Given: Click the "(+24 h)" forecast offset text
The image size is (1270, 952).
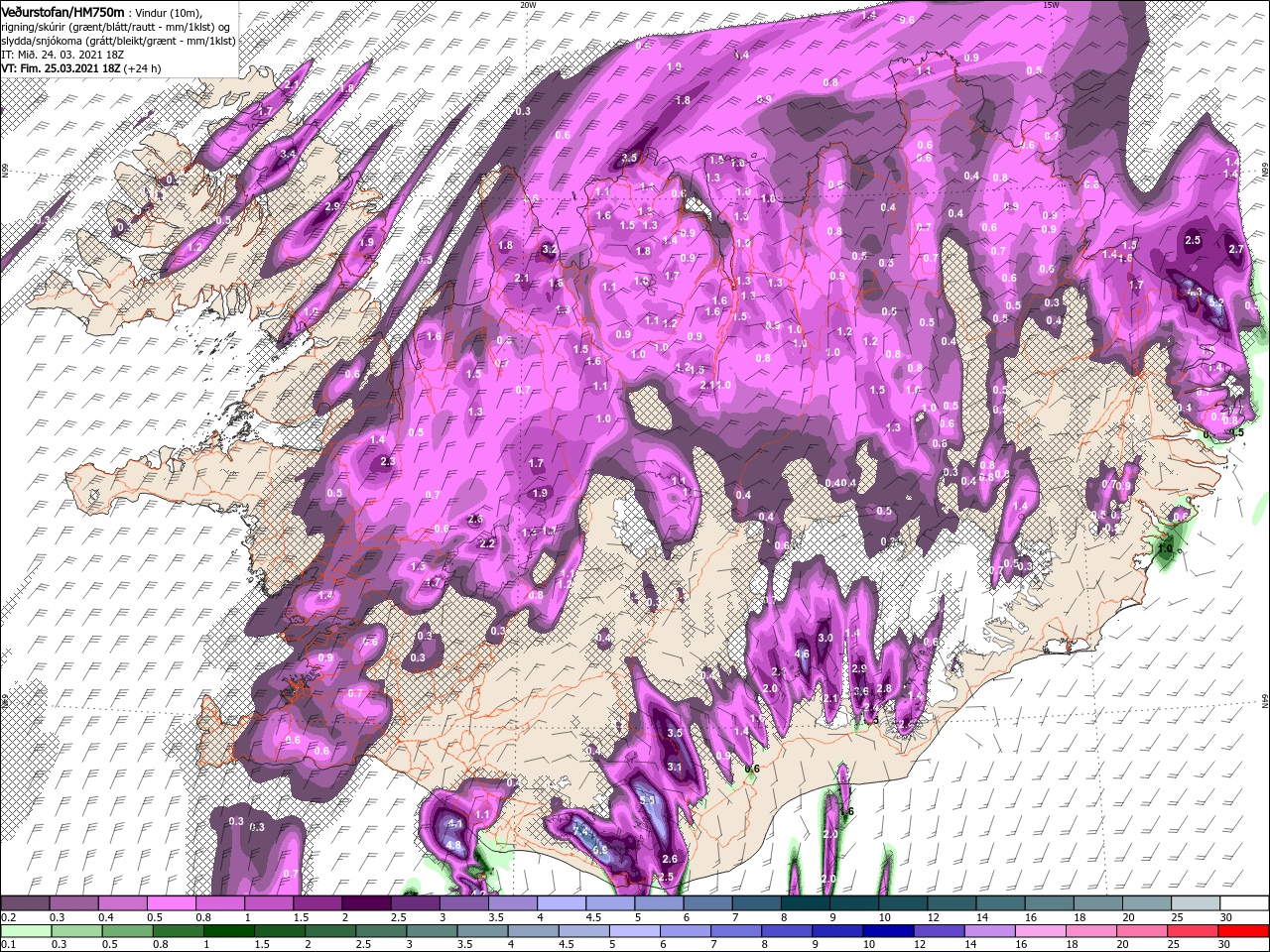Looking at the screenshot, I should click(143, 68).
